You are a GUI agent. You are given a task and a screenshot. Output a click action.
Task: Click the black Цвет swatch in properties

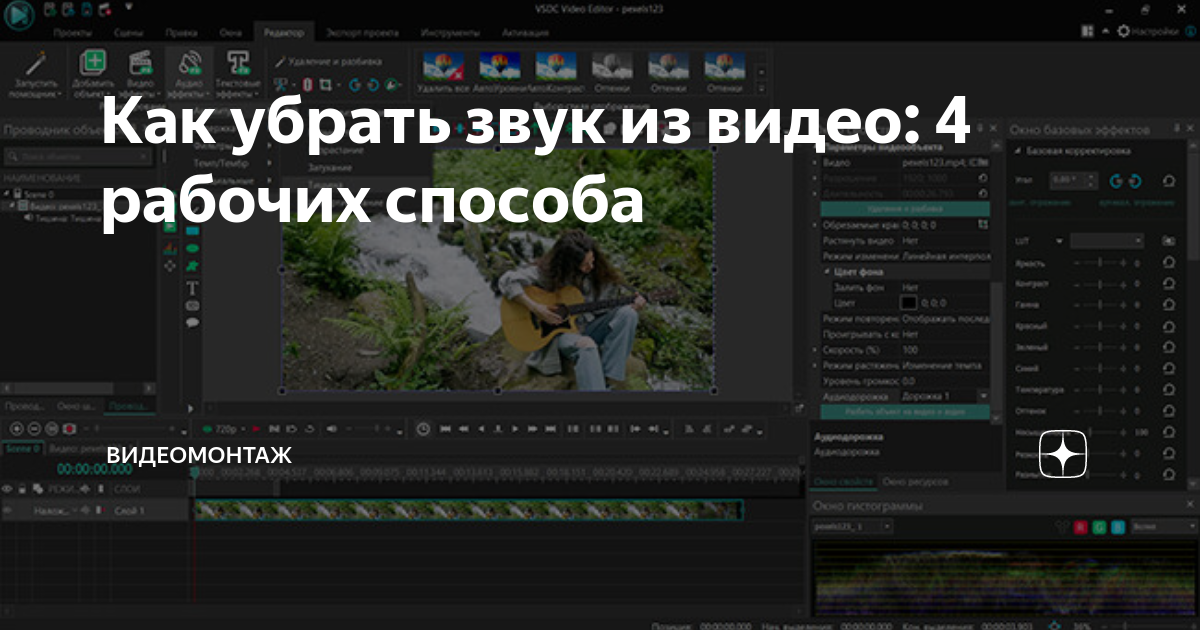coord(909,302)
